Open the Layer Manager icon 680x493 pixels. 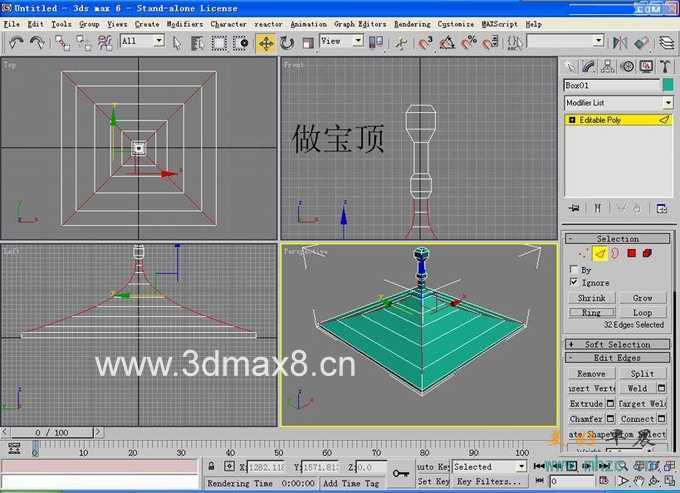(667, 42)
